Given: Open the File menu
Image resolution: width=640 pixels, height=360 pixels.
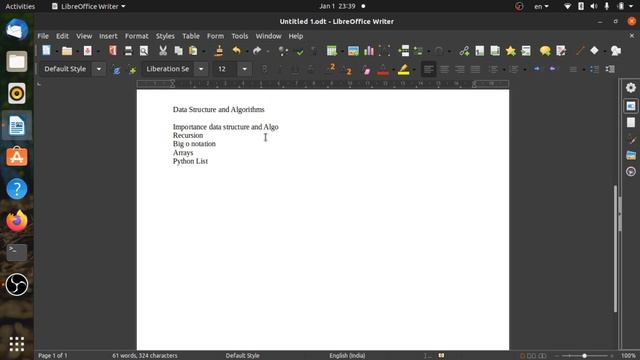Looking at the screenshot, I should 43,36.
